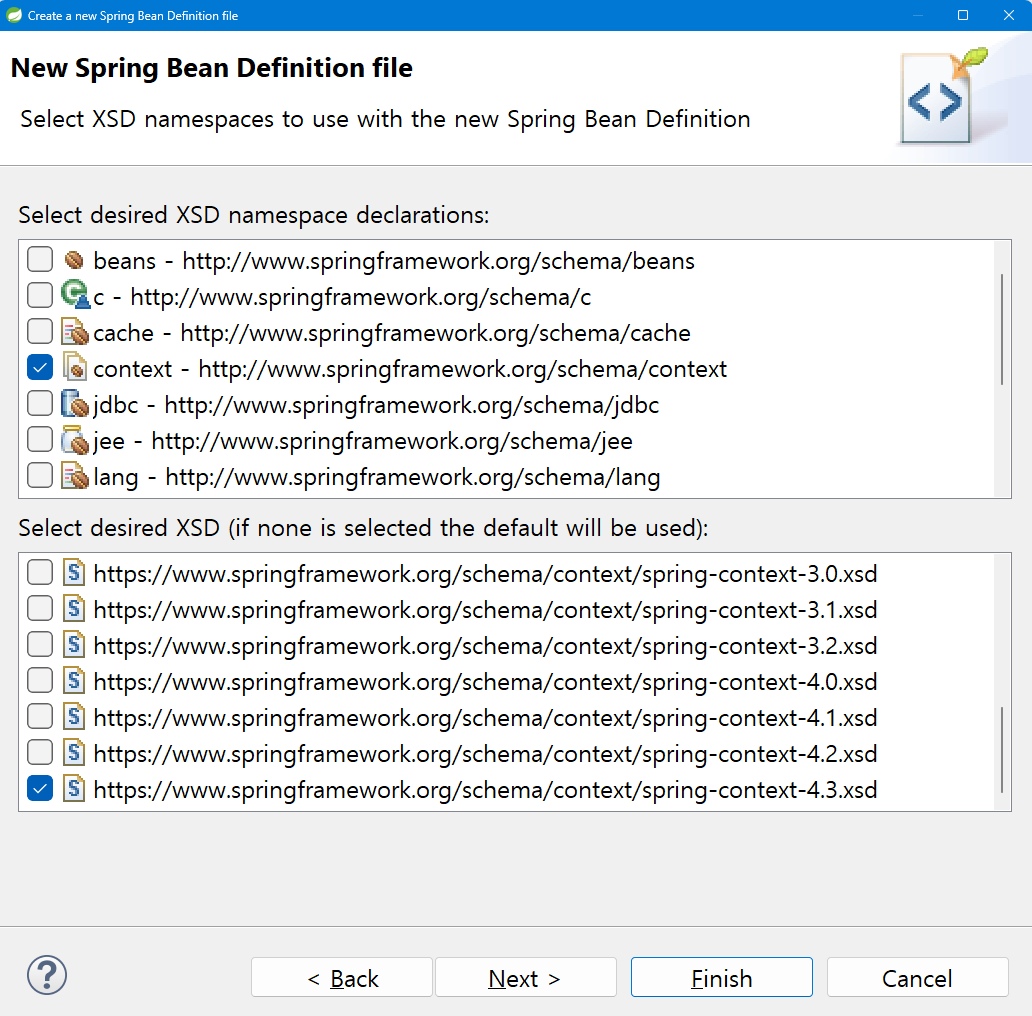Click the spring-context-3.1.xsd file icon
1032x1016 pixels.
click(x=74, y=609)
